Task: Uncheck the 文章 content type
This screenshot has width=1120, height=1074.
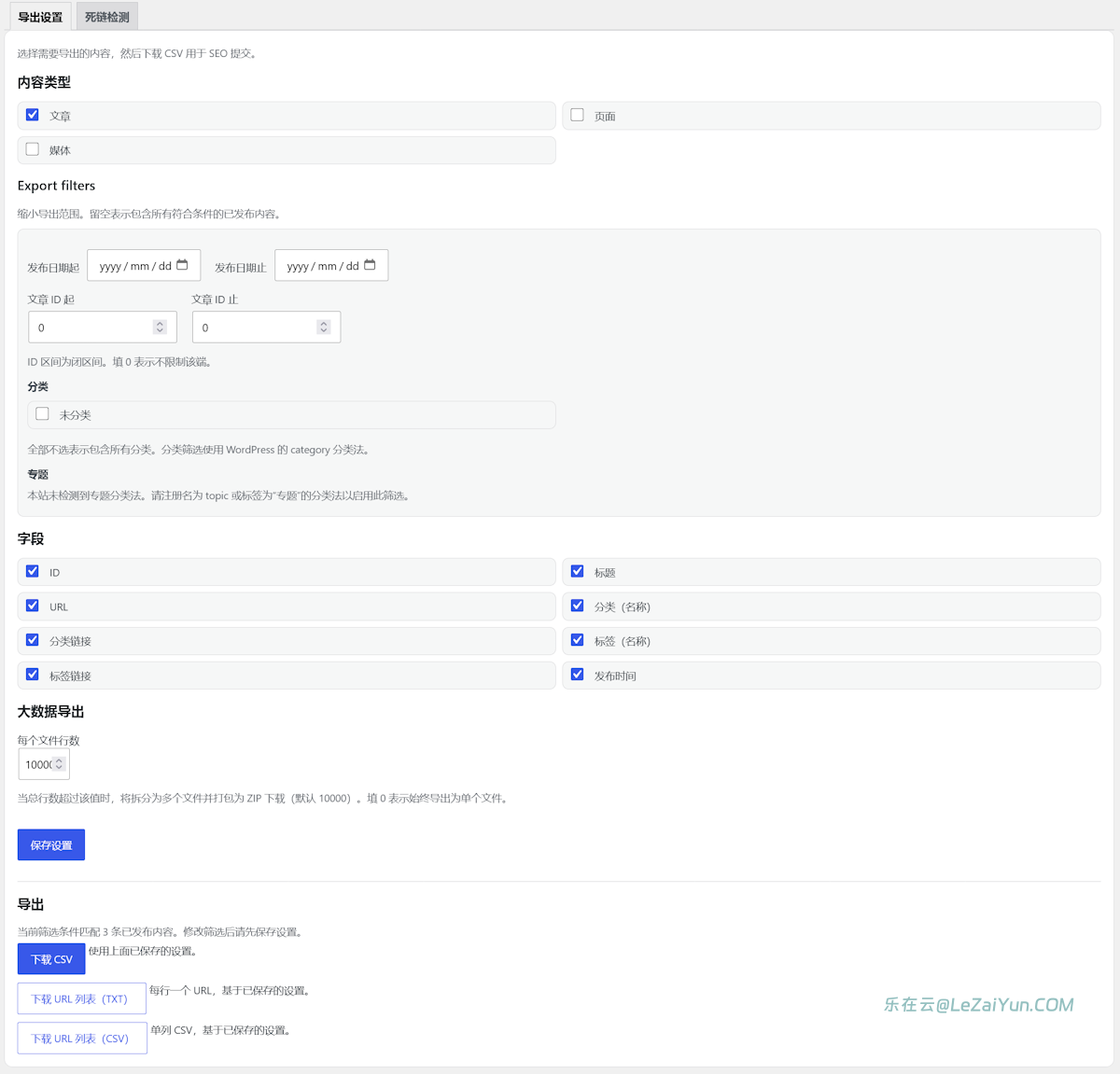Action: 33,115
